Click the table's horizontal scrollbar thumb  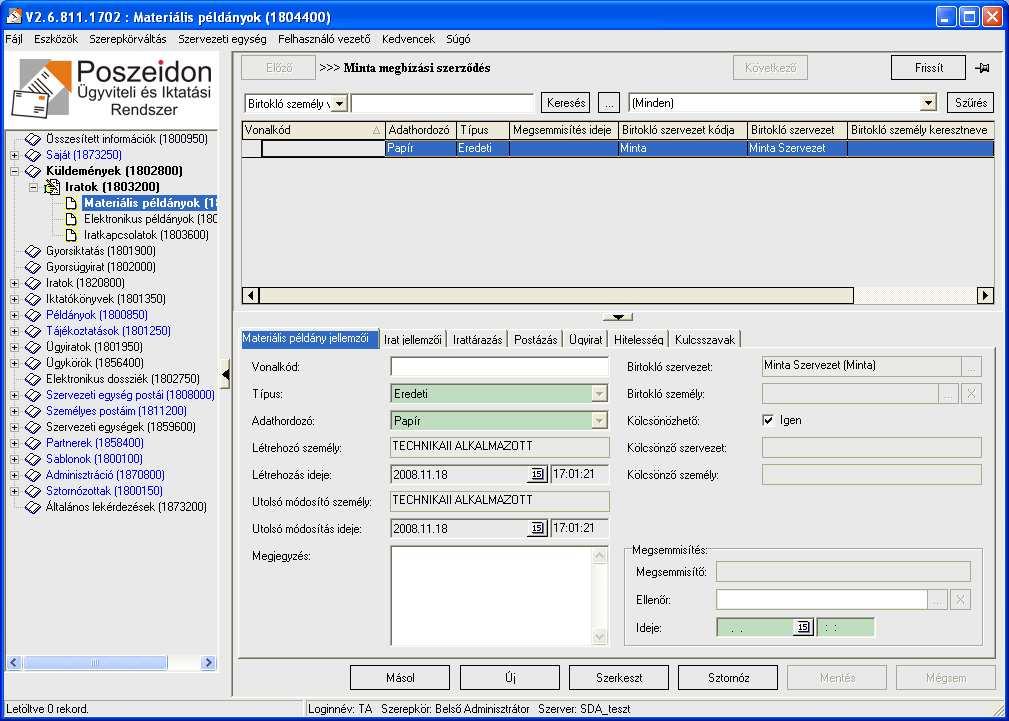click(556, 295)
